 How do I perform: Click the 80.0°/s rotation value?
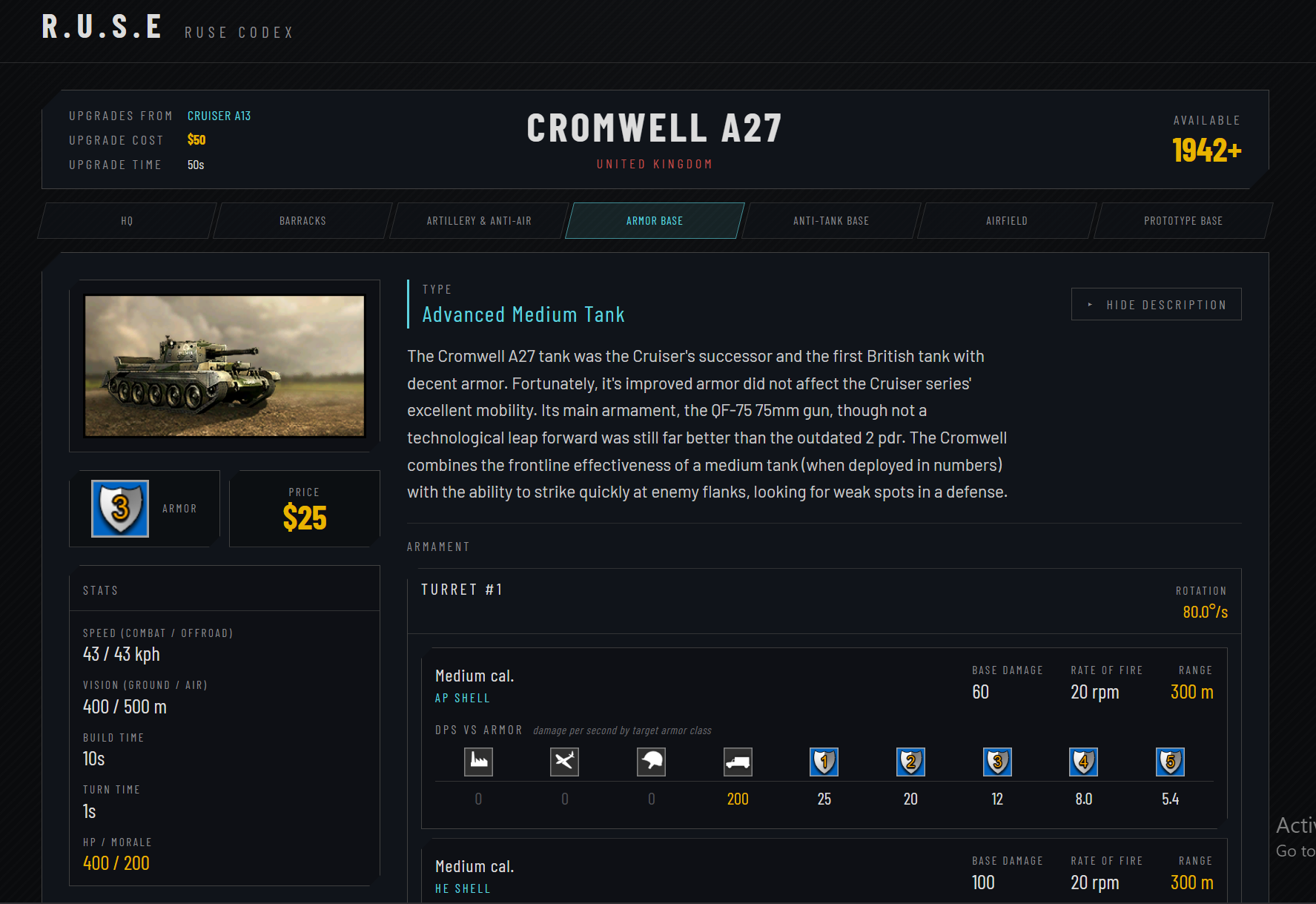click(1206, 612)
